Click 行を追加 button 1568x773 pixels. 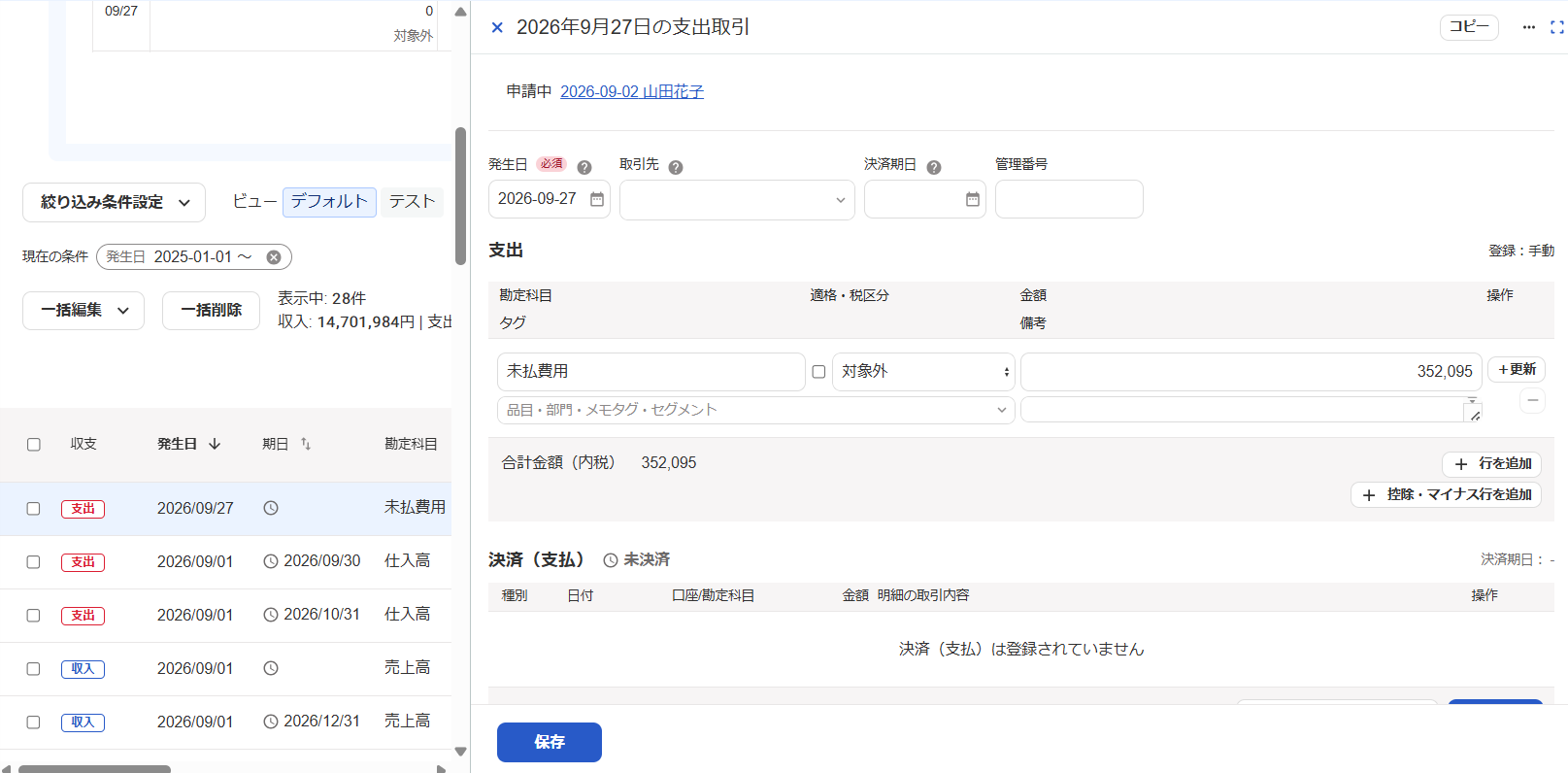pos(1492,464)
